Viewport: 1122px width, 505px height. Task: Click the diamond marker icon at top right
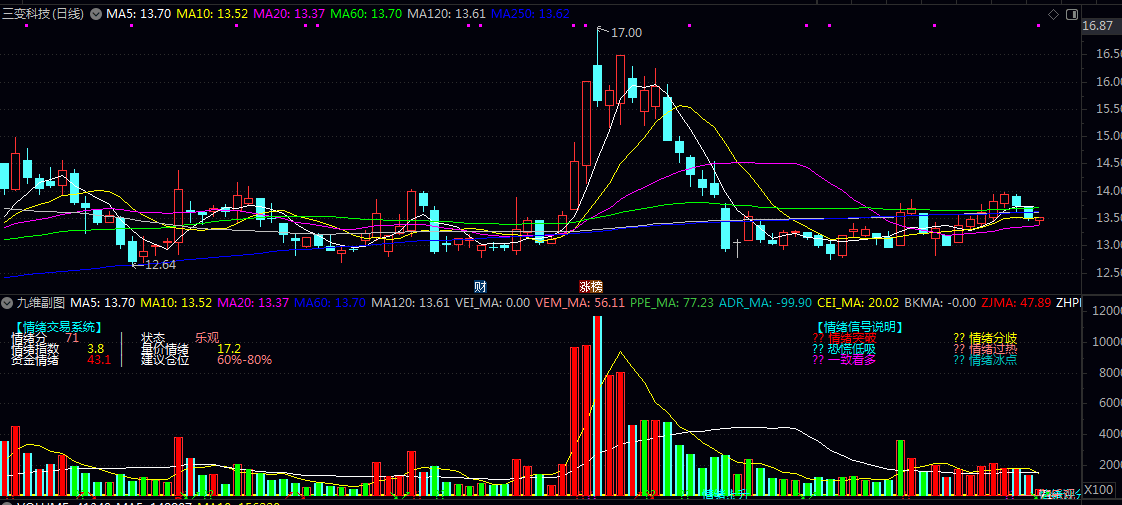pos(1053,14)
